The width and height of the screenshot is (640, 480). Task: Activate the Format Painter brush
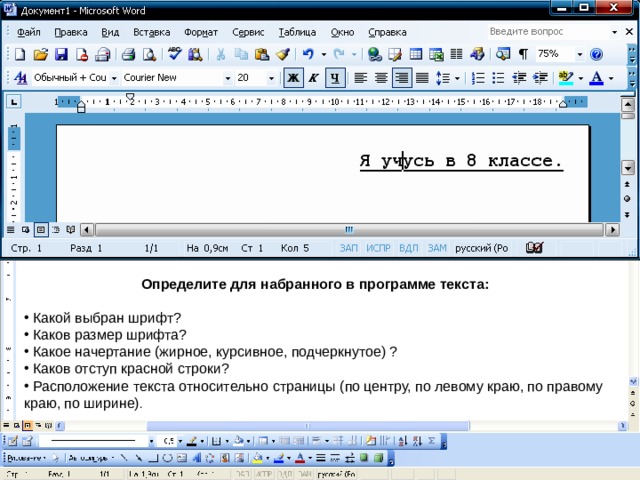(282, 54)
